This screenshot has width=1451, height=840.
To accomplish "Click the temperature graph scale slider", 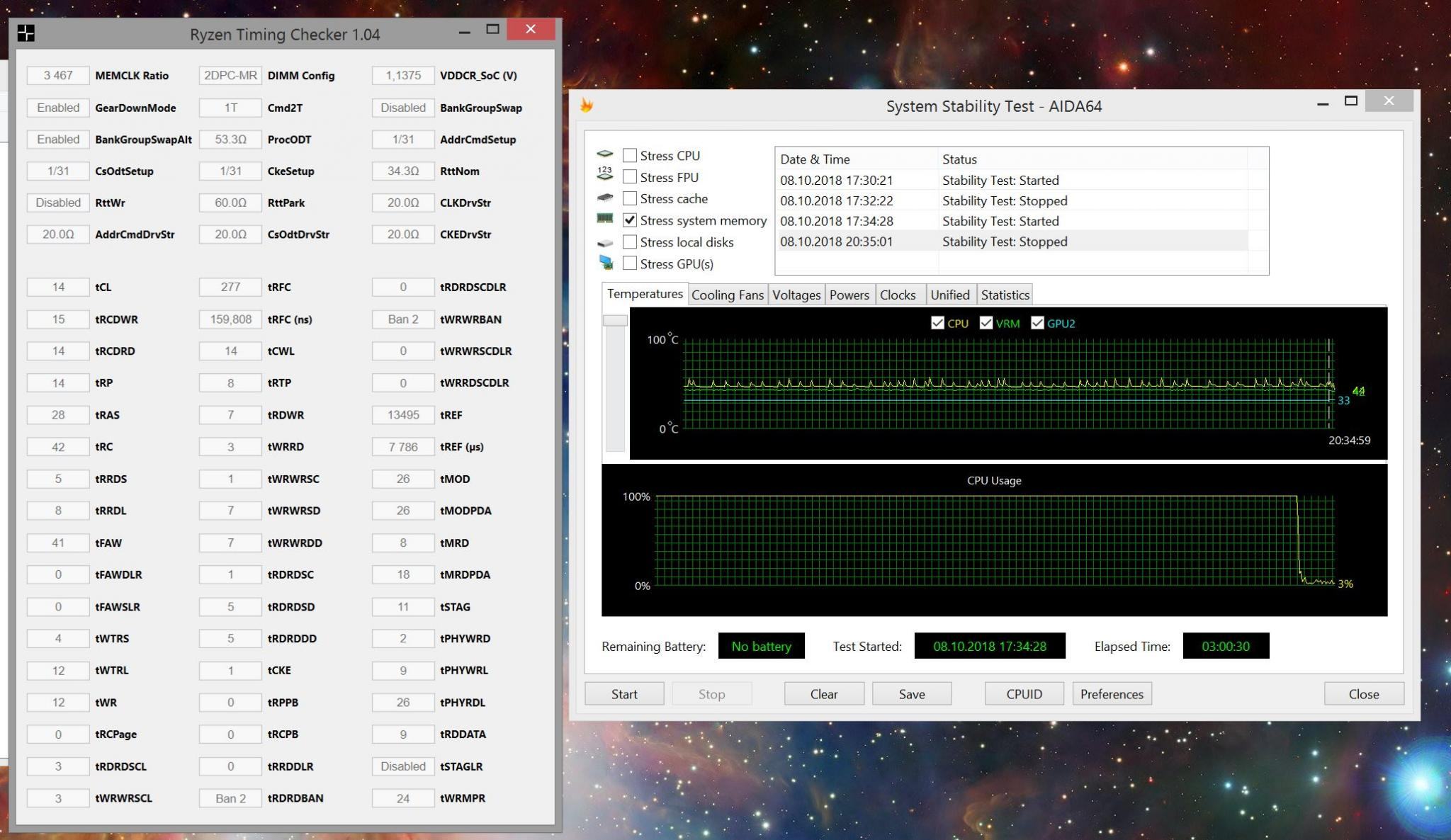I will coord(614,321).
